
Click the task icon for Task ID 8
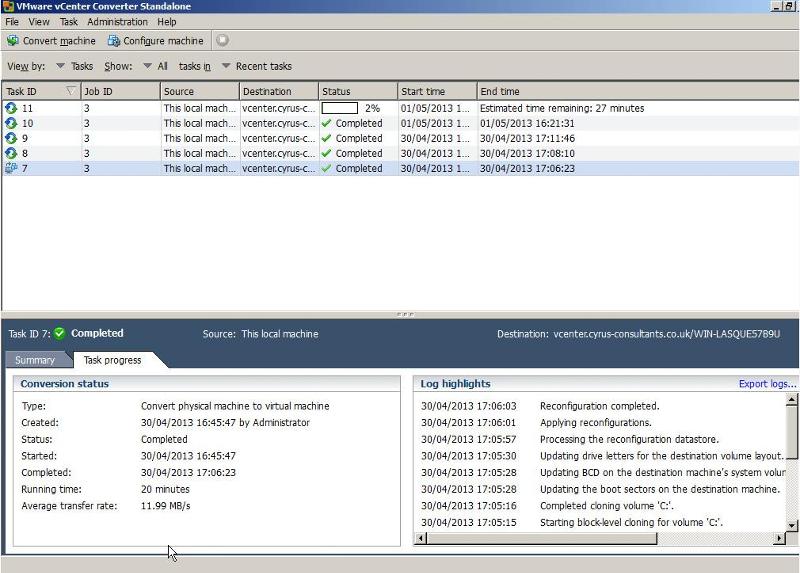[x=11, y=153]
